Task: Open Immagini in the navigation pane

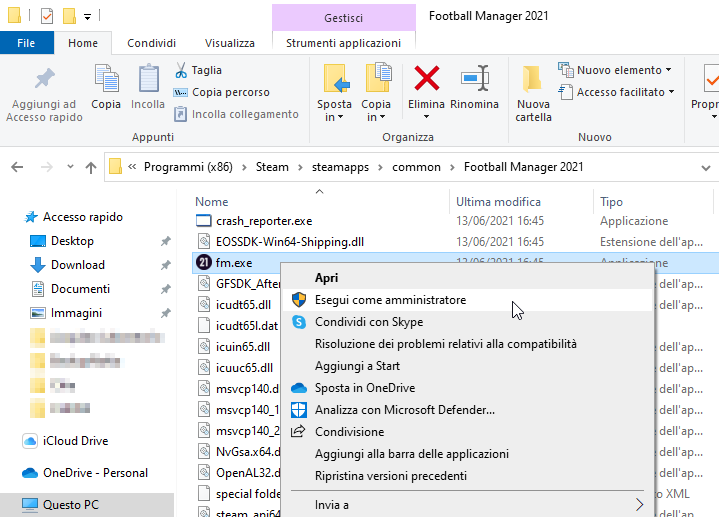Action: tap(76, 313)
